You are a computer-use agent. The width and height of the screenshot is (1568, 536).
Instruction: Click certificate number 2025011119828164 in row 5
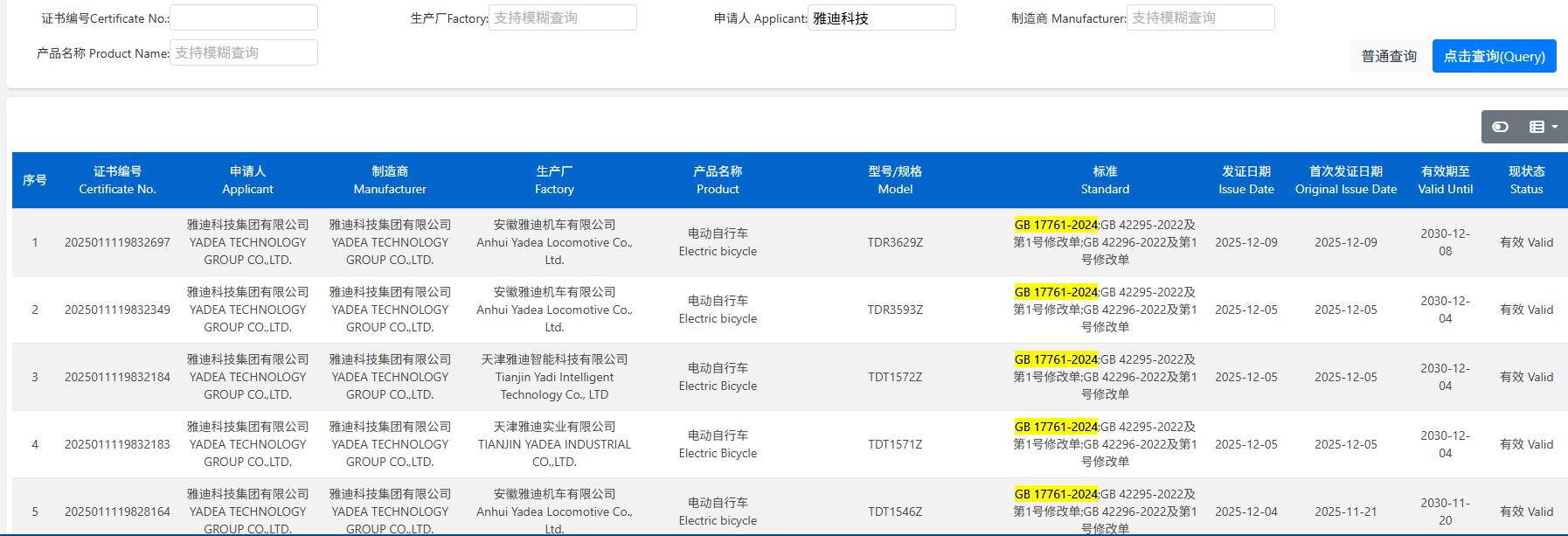[x=117, y=512]
